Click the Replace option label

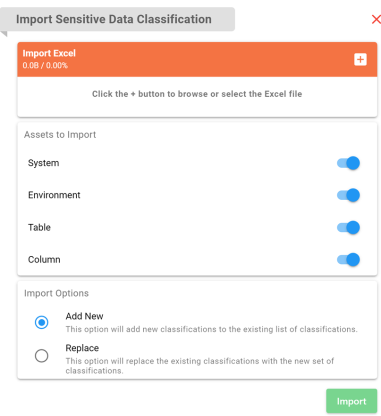[82, 348]
